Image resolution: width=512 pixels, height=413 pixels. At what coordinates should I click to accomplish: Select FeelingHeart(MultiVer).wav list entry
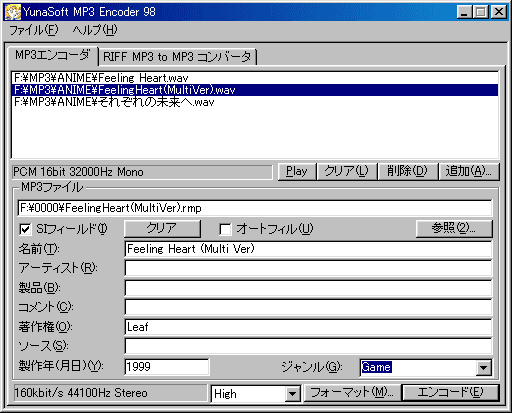pos(255,90)
